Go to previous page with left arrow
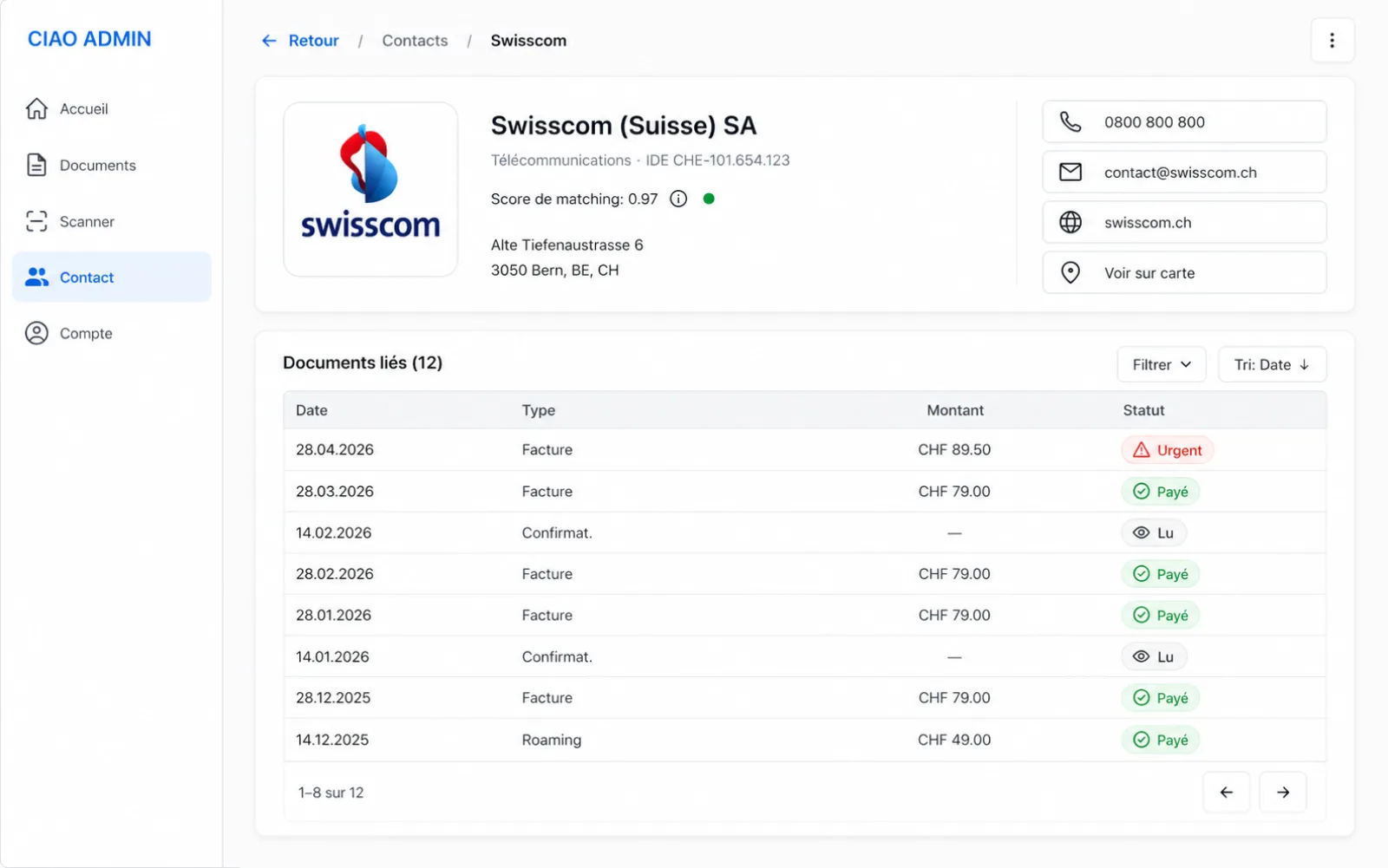The width and height of the screenshot is (1388, 868). click(x=1227, y=793)
